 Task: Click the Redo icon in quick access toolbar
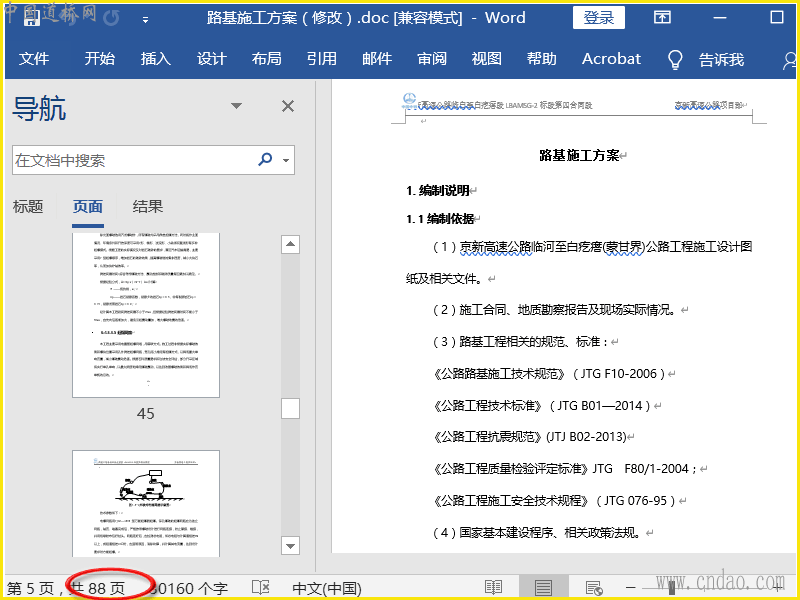111,18
